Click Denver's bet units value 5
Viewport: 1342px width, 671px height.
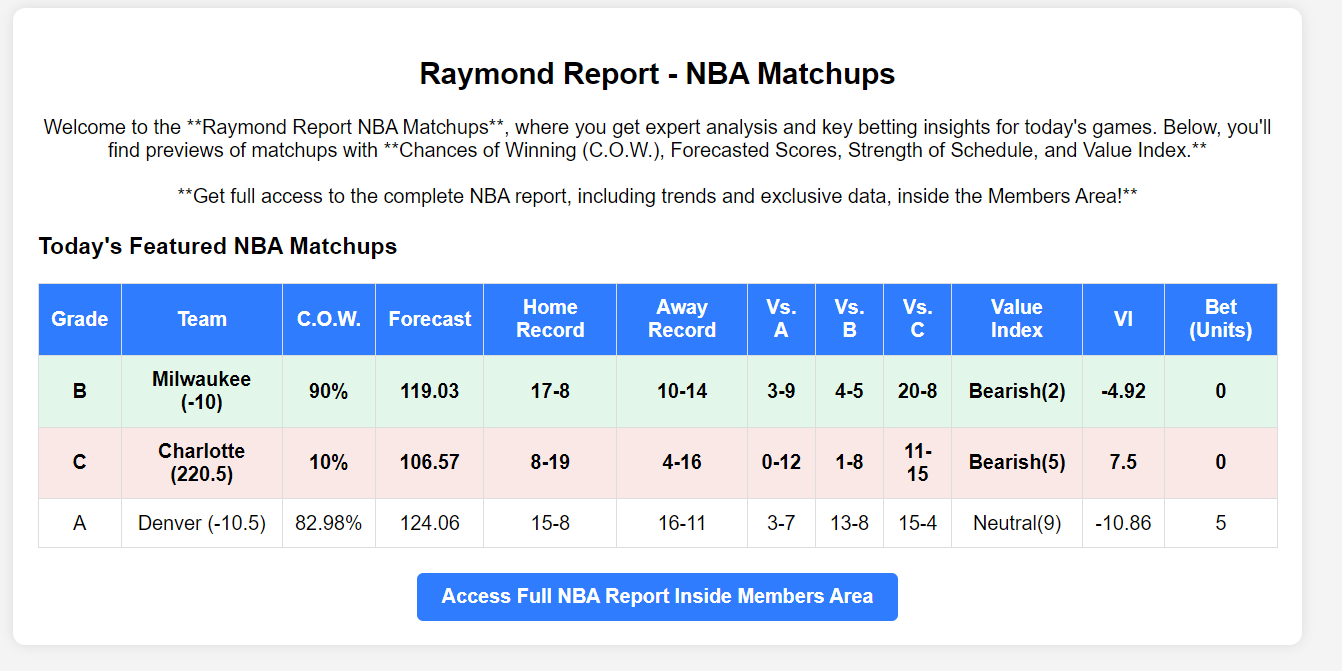[x=1221, y=523]
